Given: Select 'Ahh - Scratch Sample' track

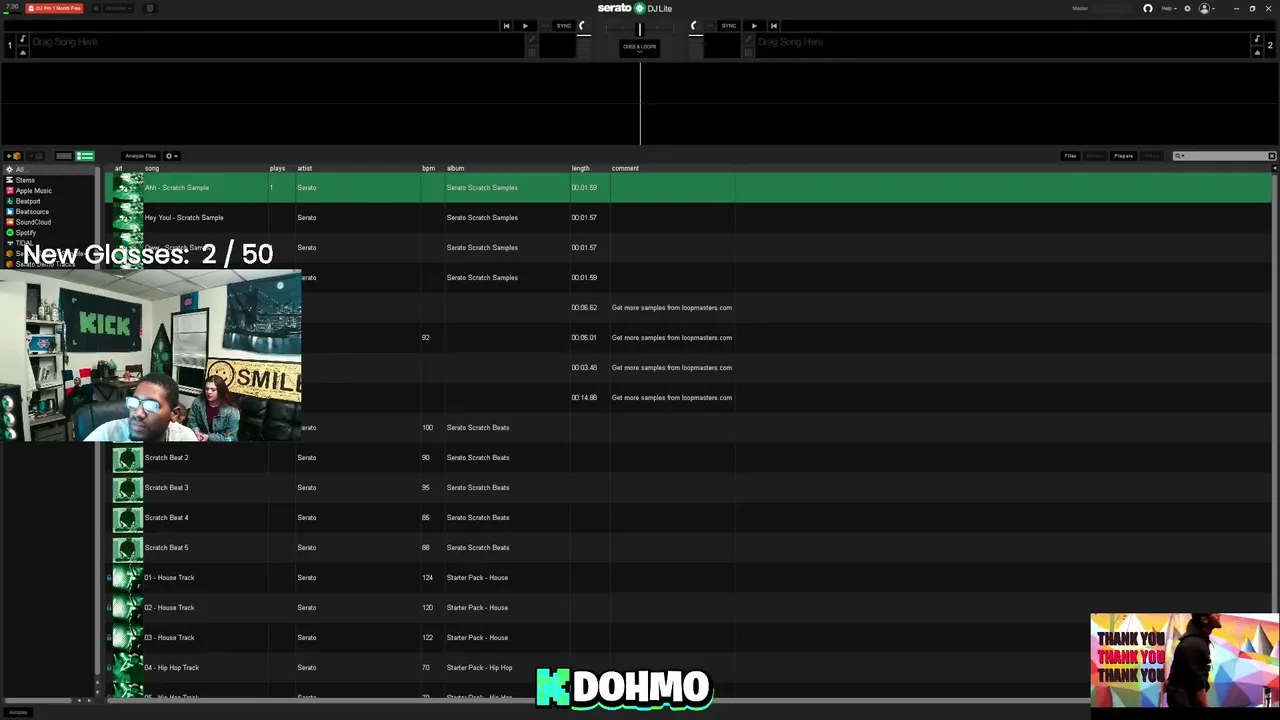Looking at the screenshot, I should pos(688,188).
